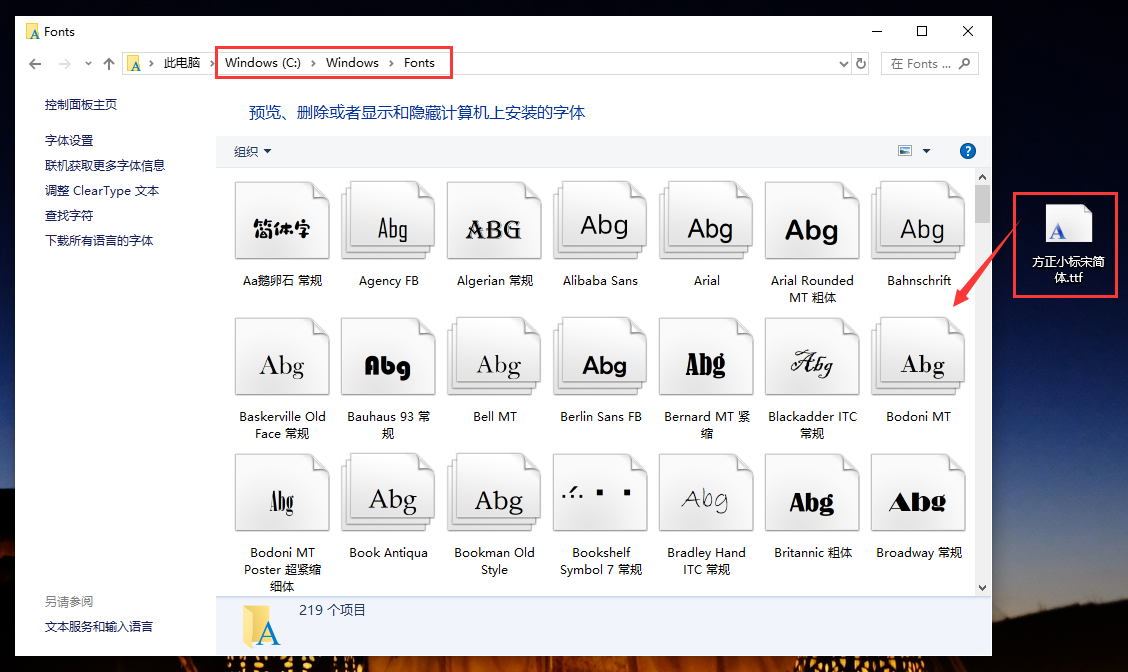
Task: Open the Bauhaus 93 常规 font
Action: [388, 356]
